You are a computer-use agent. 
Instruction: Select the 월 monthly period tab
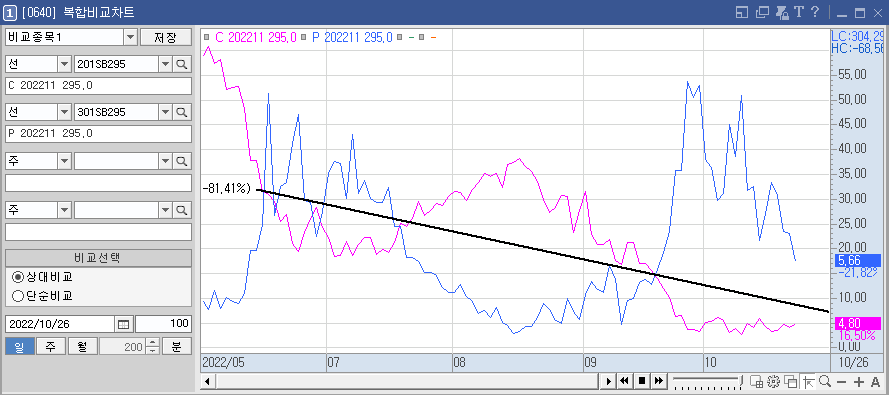point(83,346)
